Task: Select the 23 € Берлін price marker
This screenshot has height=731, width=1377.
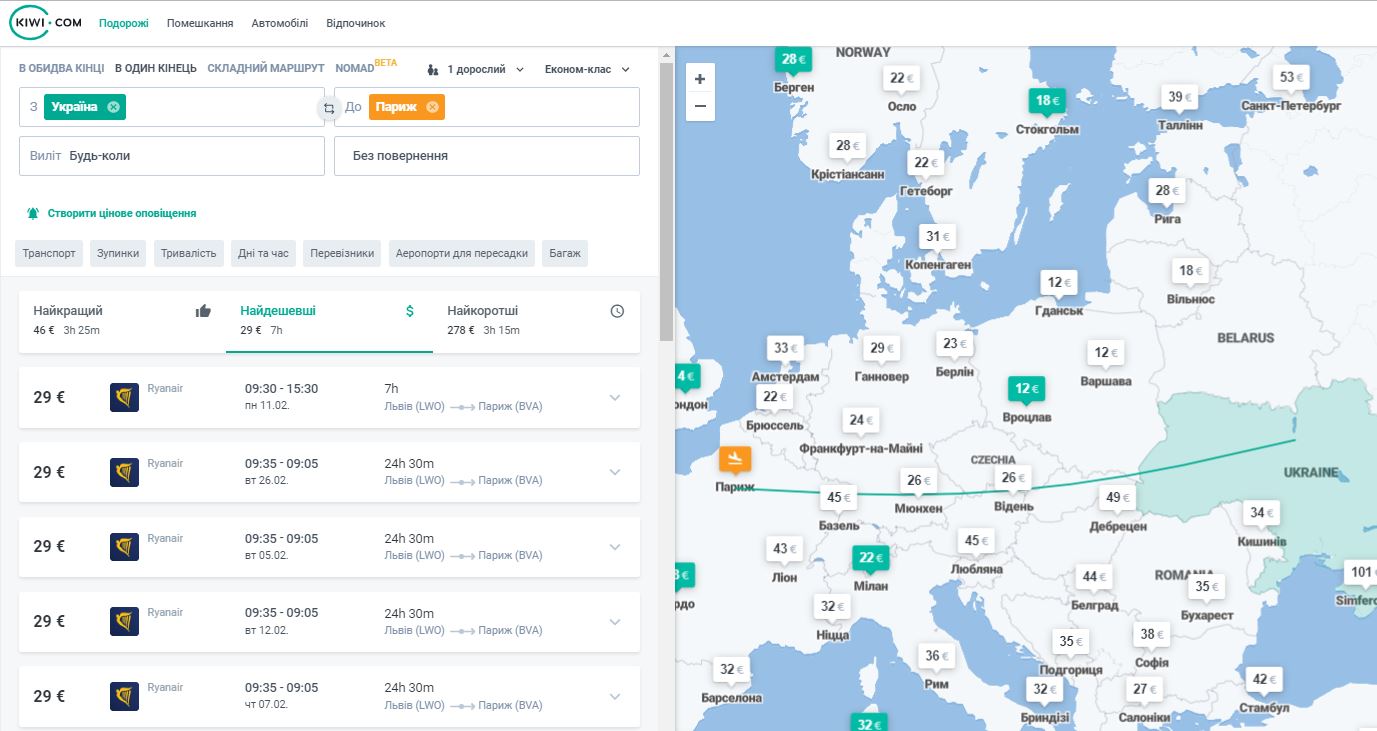Action: [x=954, y=344]
